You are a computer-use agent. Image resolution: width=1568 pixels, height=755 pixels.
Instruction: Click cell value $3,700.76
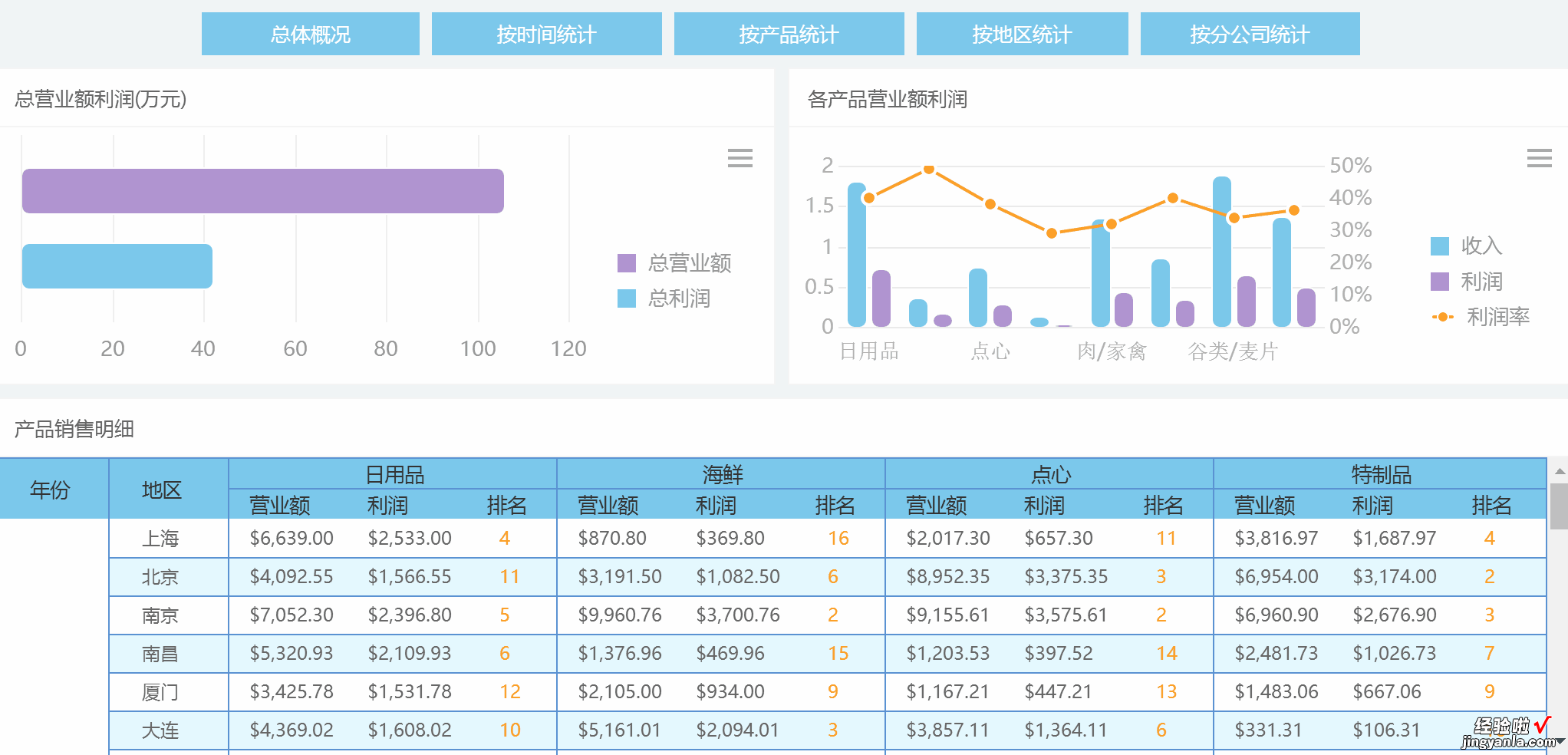click(x=738, y=615)
